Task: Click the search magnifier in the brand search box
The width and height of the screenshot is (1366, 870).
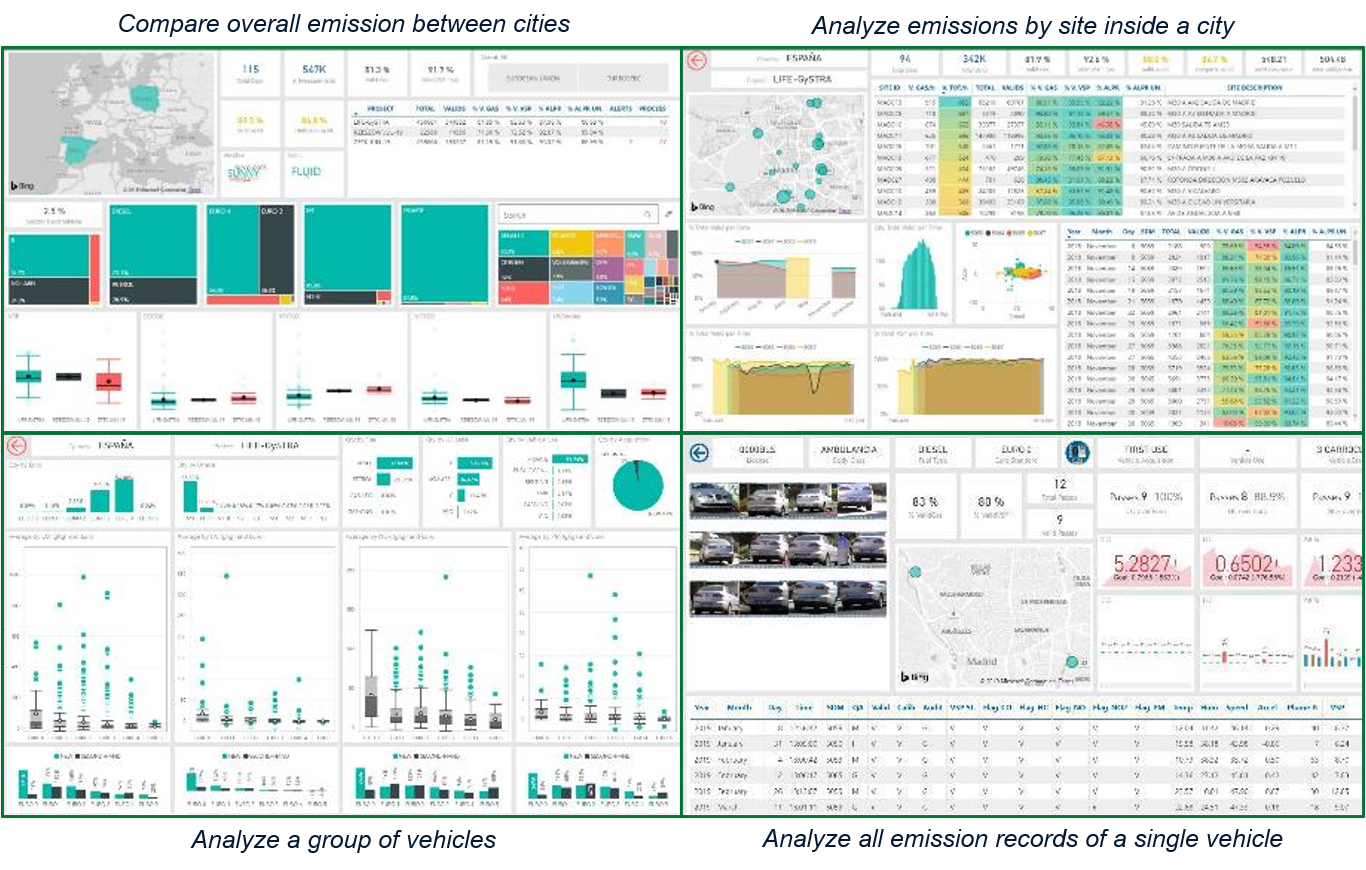Action: [x=647, y=214]
